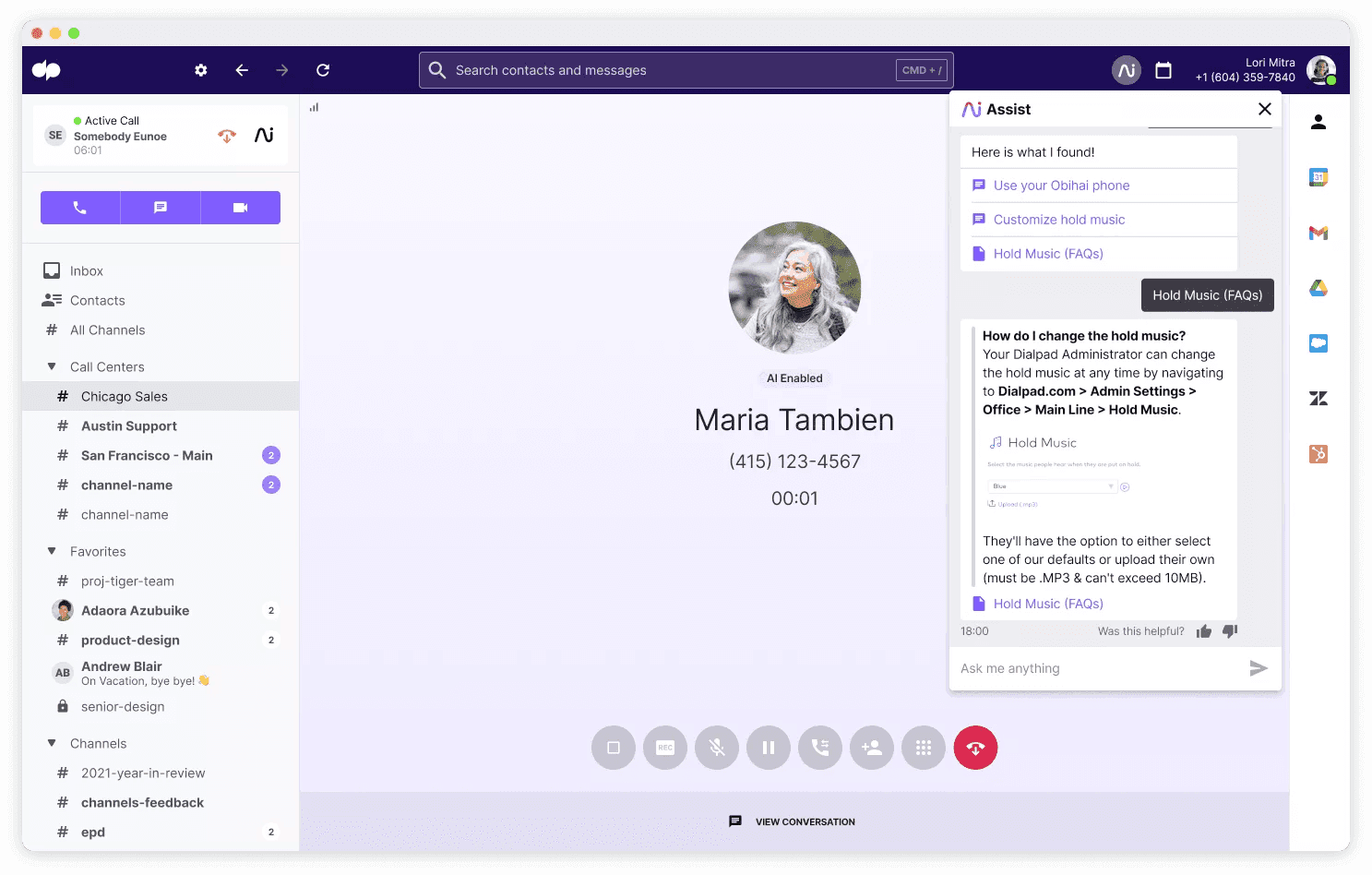The image size is (1372, 875).
Task: Collapse the Channels section
Action: pos(52,743)
